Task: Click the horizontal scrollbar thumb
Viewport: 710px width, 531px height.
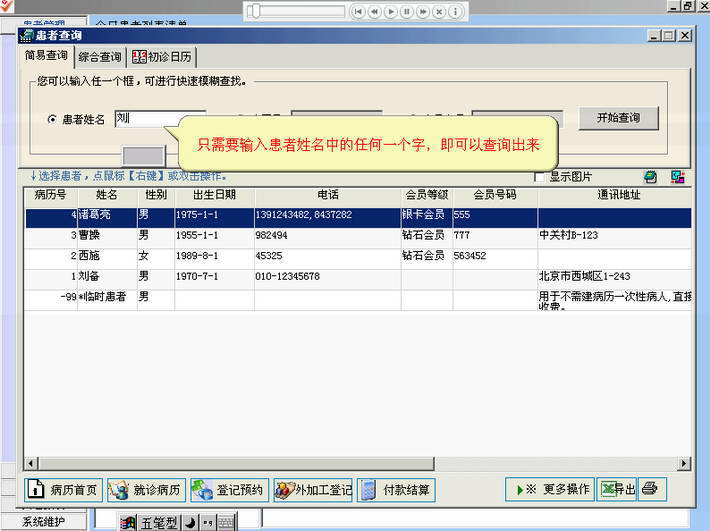Action: [236, 464]
